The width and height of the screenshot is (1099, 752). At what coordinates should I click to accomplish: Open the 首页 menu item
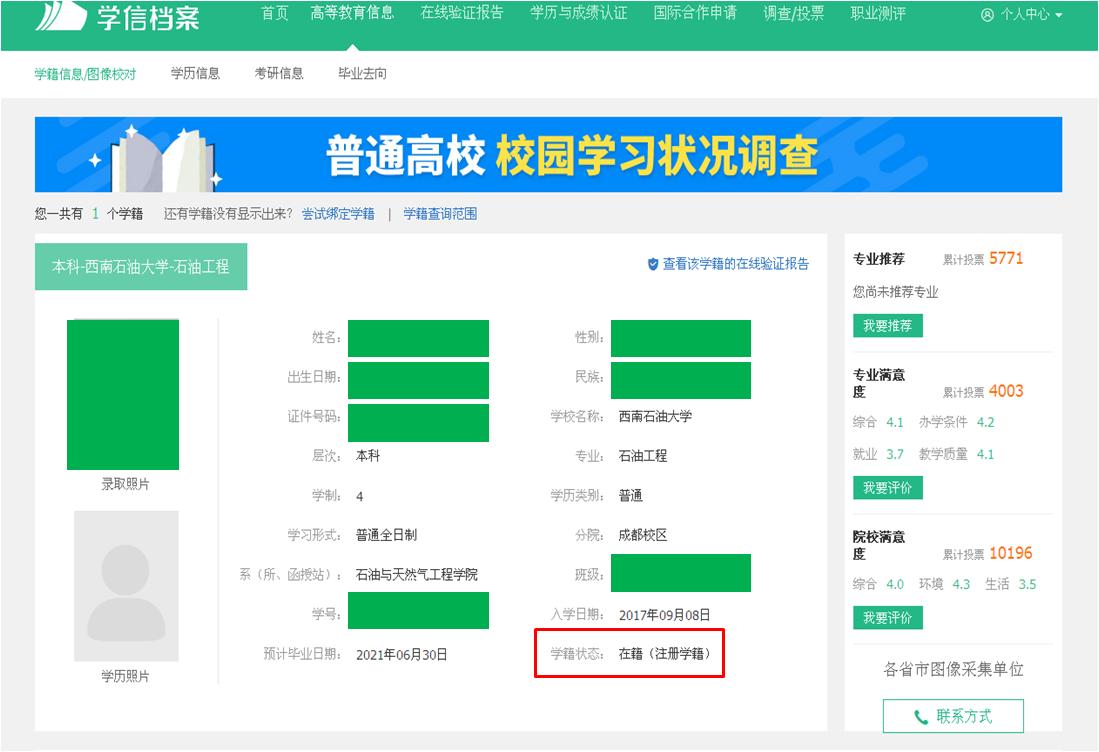[274, 13]
